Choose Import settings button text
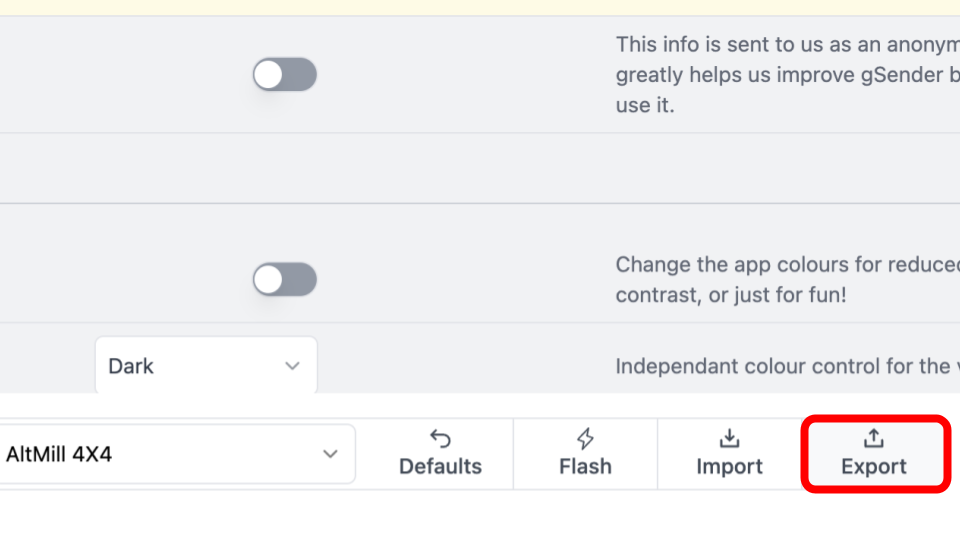 coord(730,467)
